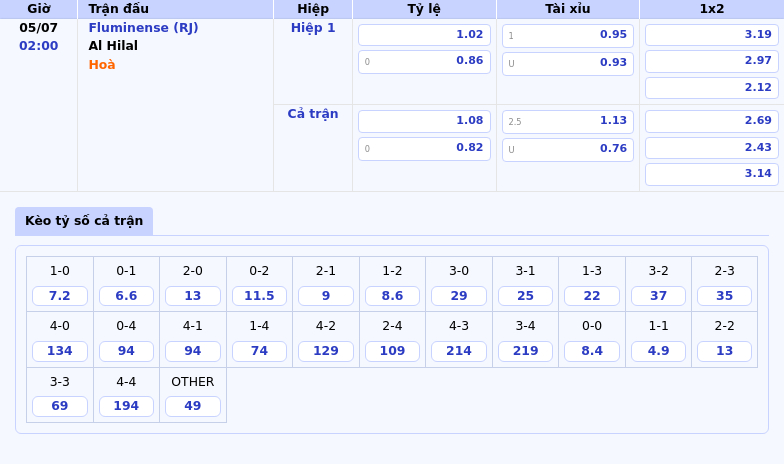Pick Hiệp 1 1x2 odds 2.97
This screenshot has width=784, height=464.
[x=712, y=61]
